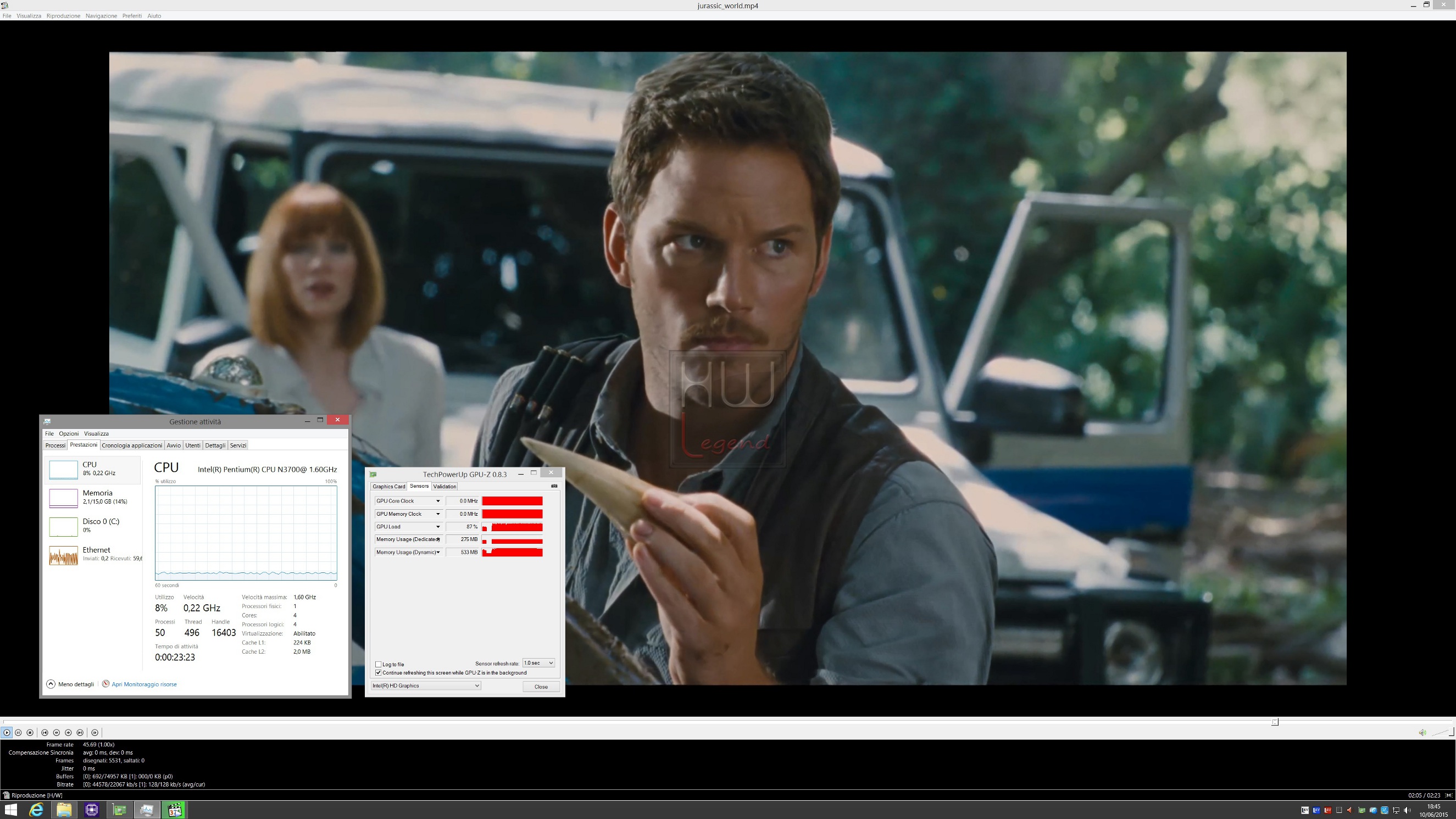Click the frame-step button
This screenshot has height=819, width=1456.
click(x=95, y=733)
